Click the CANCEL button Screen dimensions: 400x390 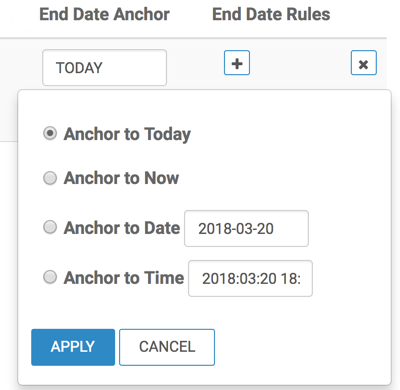point(167,347)
